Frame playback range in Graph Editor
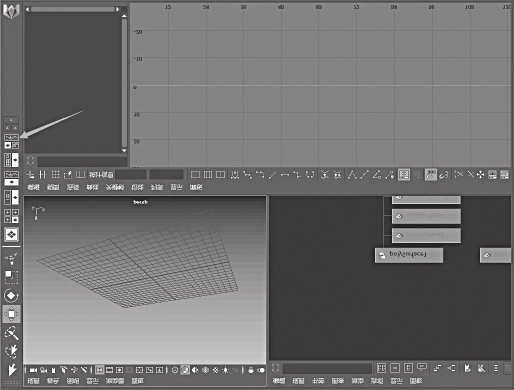The width and height of the screenshot is (514, 390). tap(208, 175)
